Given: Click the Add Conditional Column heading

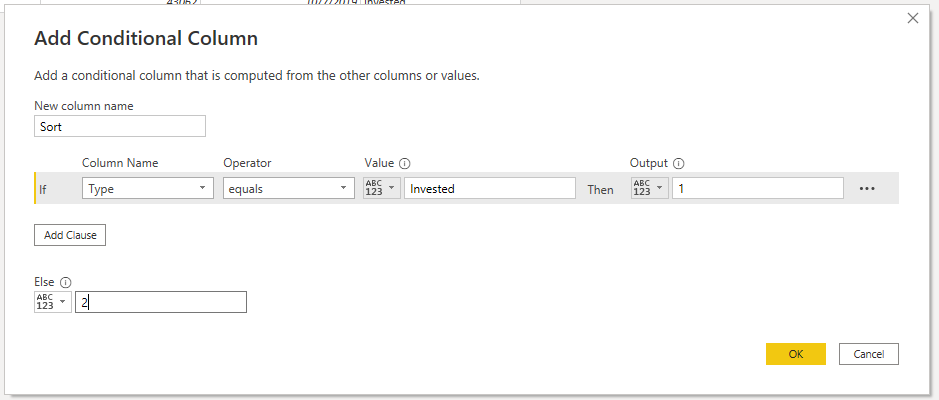Looking at the screenshot, I should (x=146, y=38).
